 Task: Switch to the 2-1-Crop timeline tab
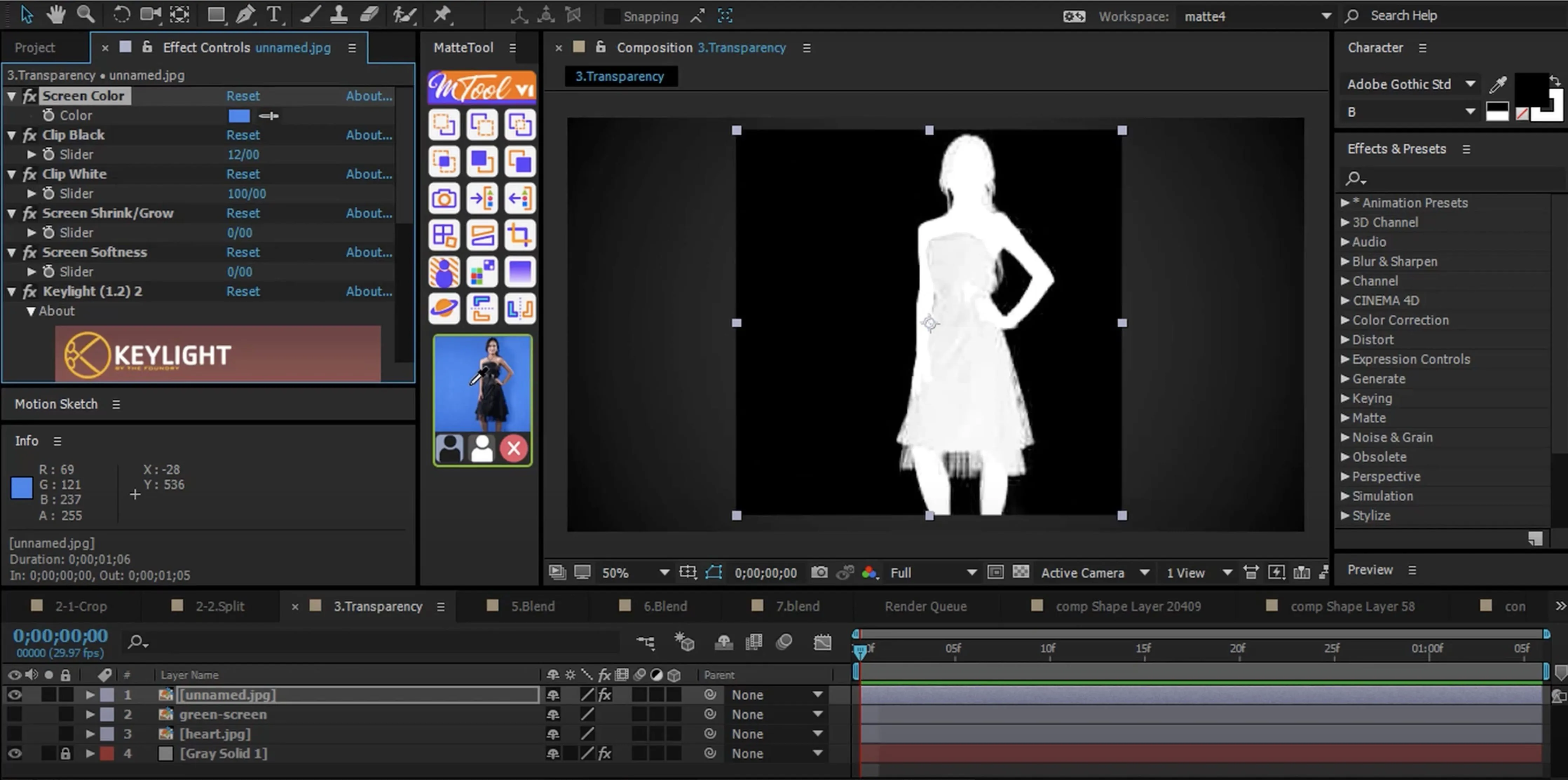[x=81, y=607]
